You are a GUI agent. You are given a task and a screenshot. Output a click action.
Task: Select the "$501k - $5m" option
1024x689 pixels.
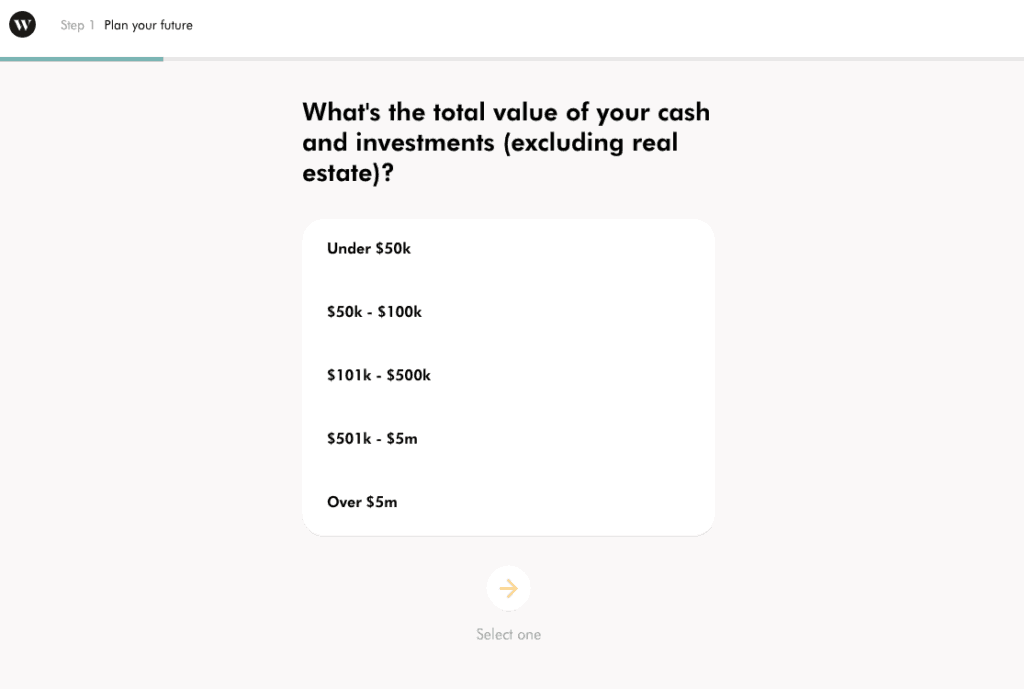pyautogui.click(x=371, y=438)
